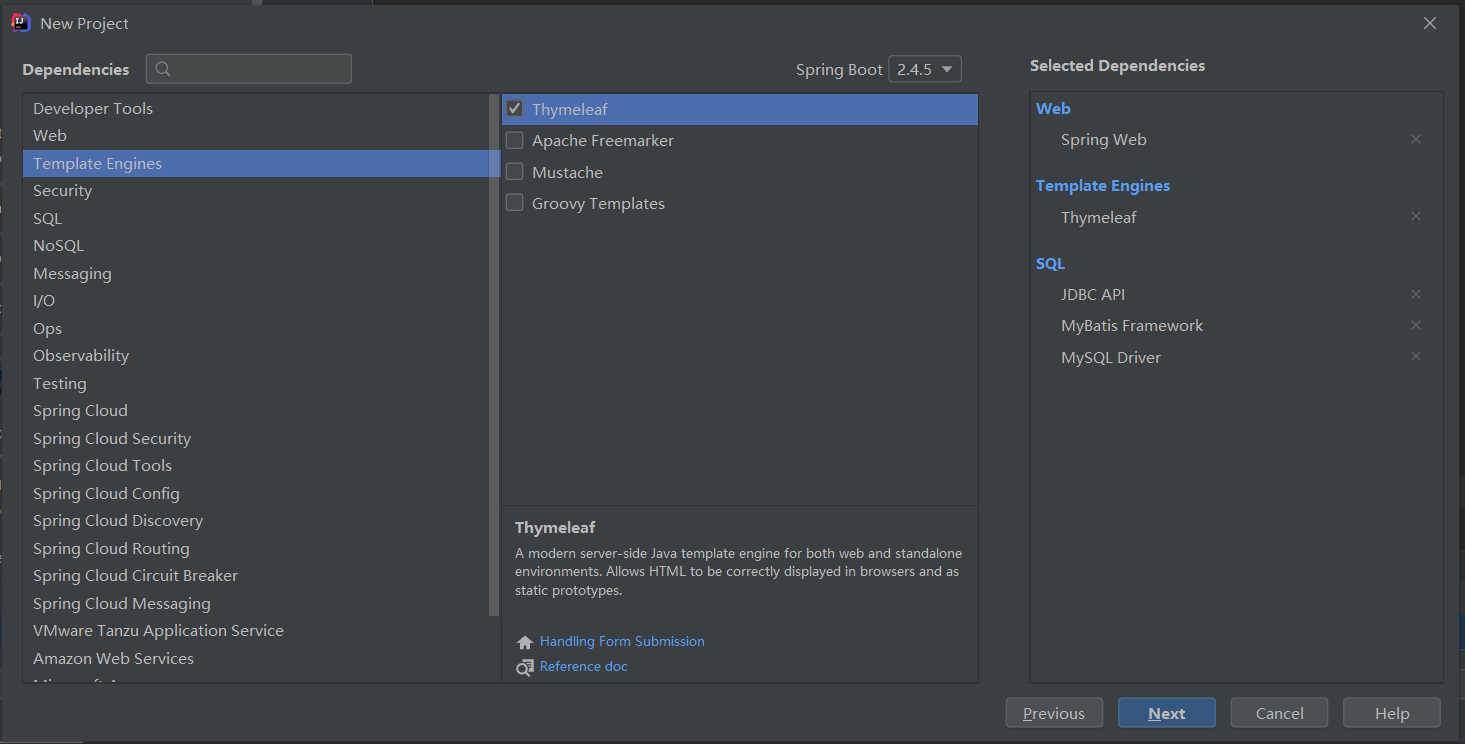Viewport: 1465px width, 744px height.
Task: Click the reference doc icon
Action: (x=525, y=667)
